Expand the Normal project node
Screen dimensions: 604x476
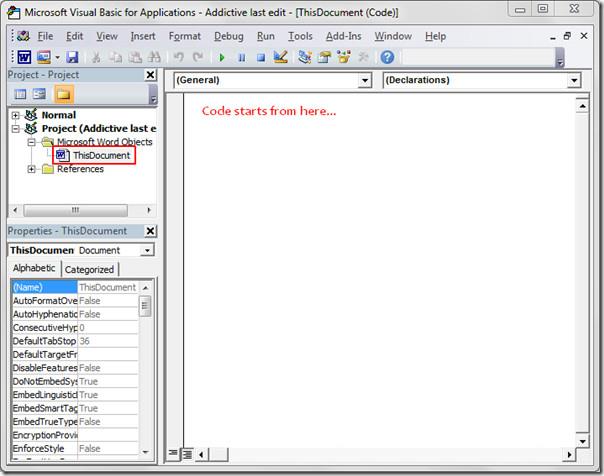tap(16, 115)
